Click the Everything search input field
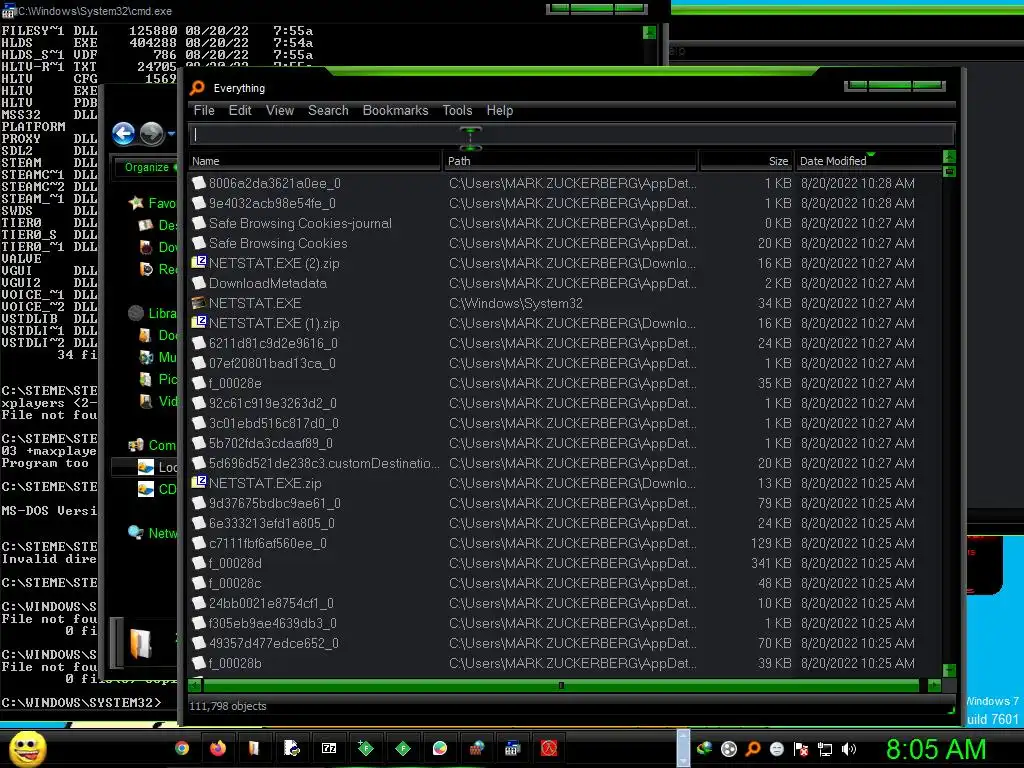The image size is (1024, 768). [571, 135]
